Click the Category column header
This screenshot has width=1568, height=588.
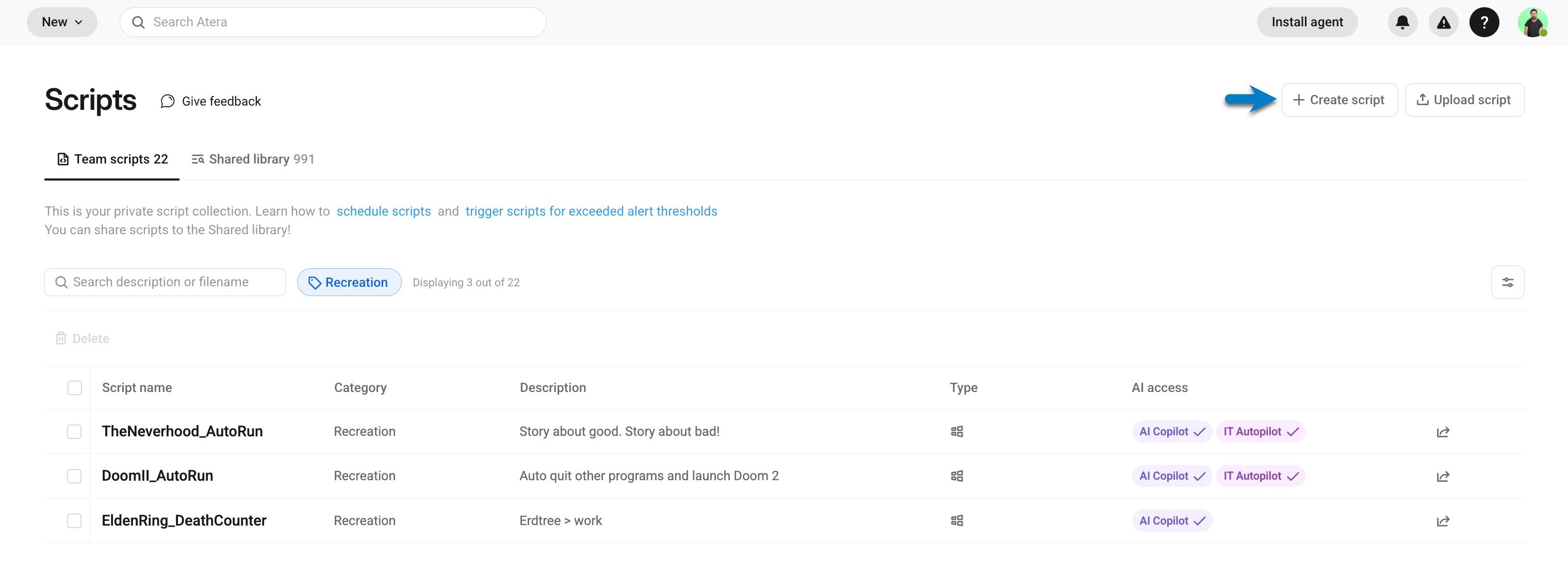(x=361, y=388)
